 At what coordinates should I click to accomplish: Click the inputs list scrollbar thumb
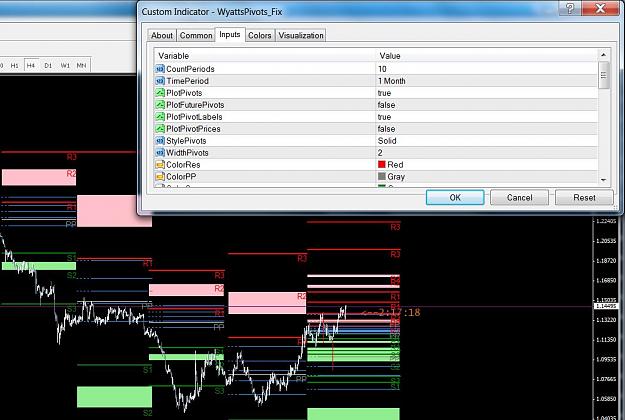click(x=603, y=75)
